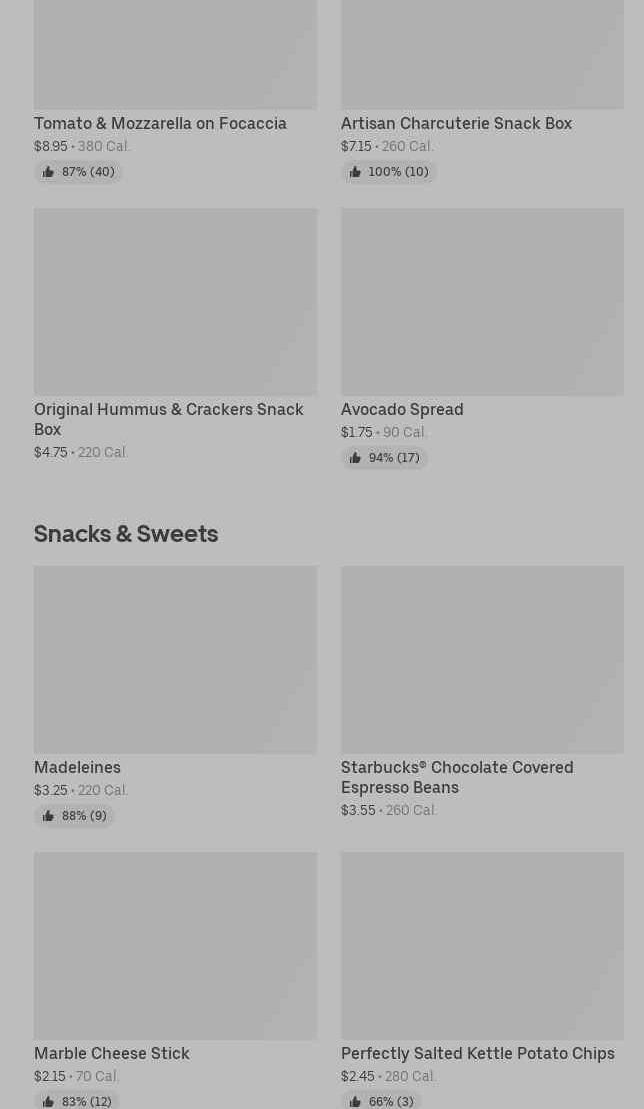
Task: Click the Madeleines product image
Action: click(175, 659)
